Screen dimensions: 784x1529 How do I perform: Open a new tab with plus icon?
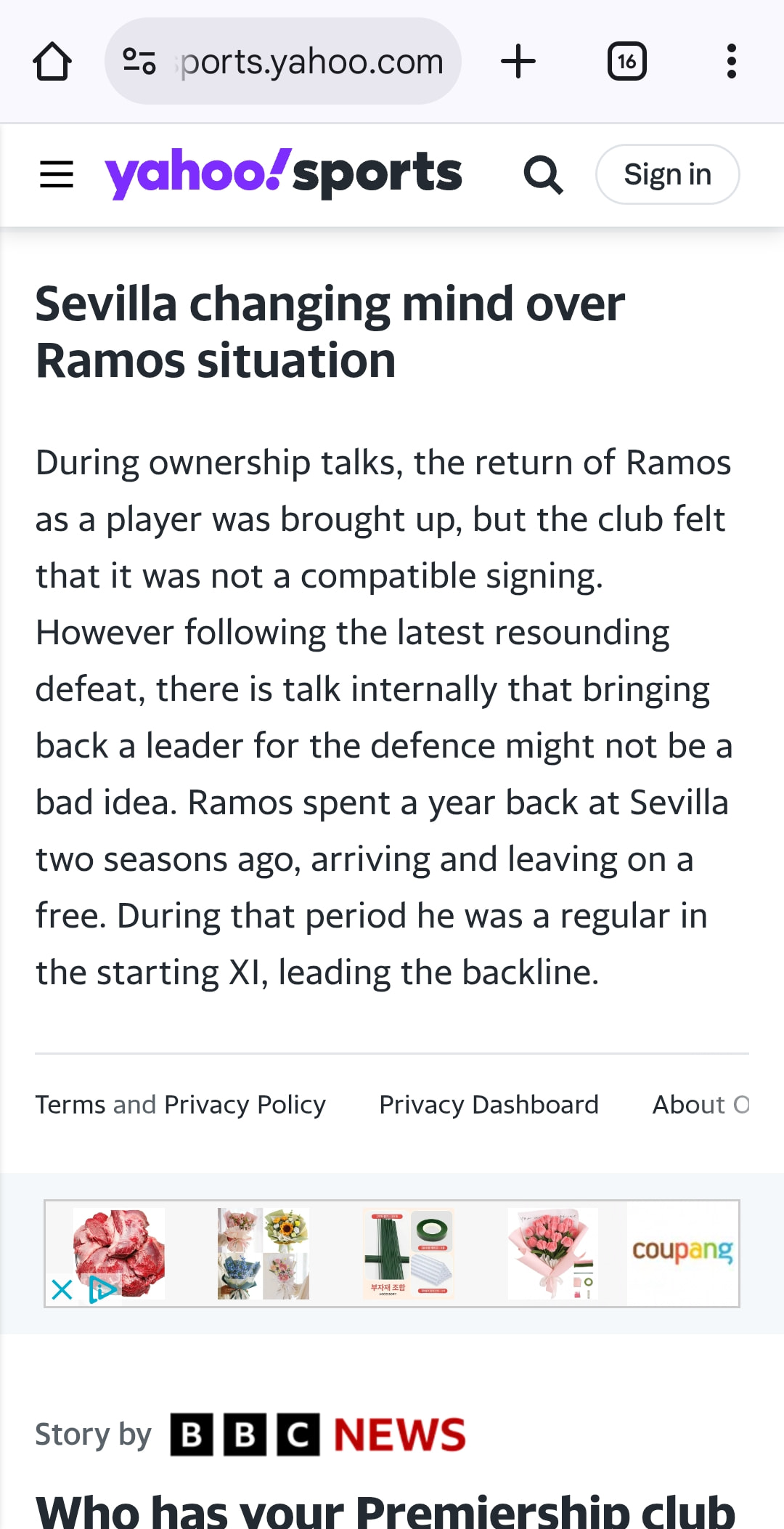(x=518, y=62)
